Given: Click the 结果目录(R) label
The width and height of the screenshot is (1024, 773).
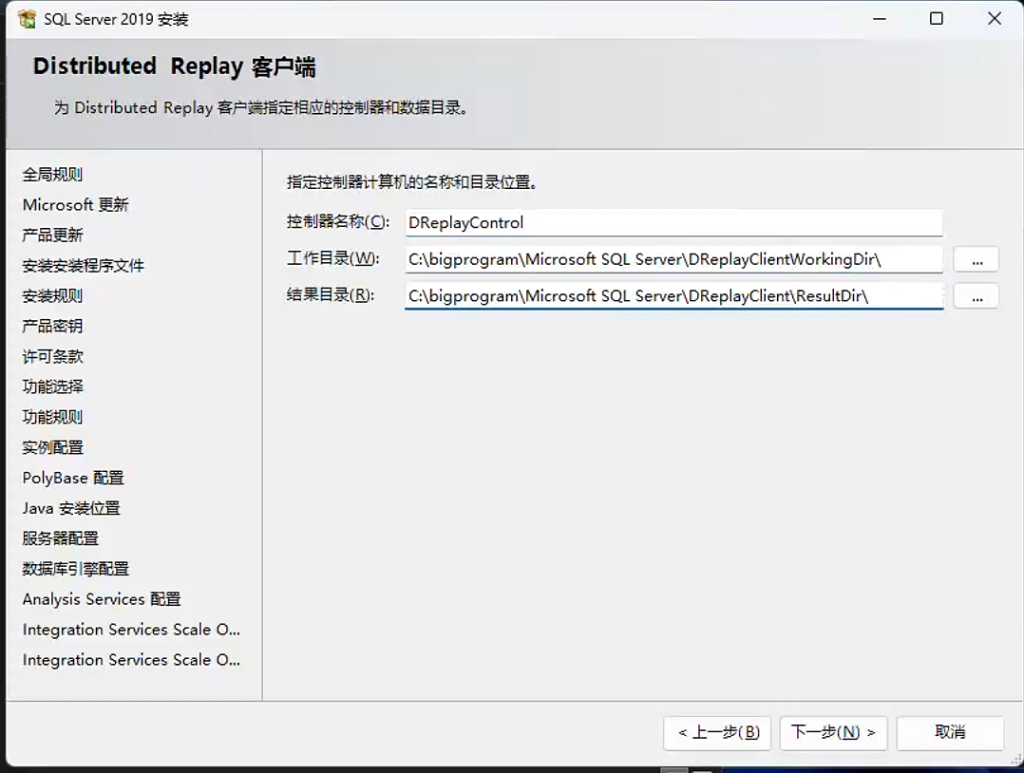Looking at the screenshot, I should [330, 295].
